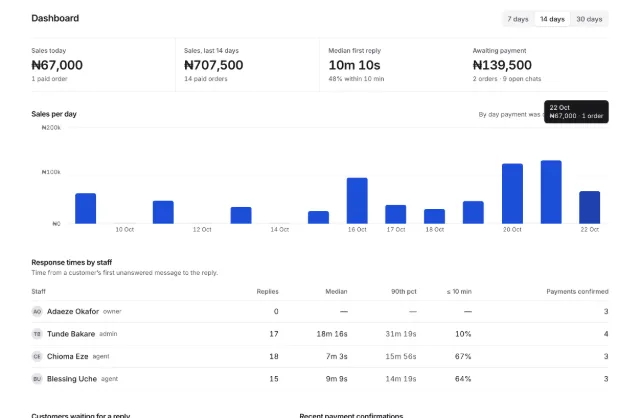Select the sales bar above 16 Oct
The width and height of the screenshot is (640, 418).
click(357, 201)
